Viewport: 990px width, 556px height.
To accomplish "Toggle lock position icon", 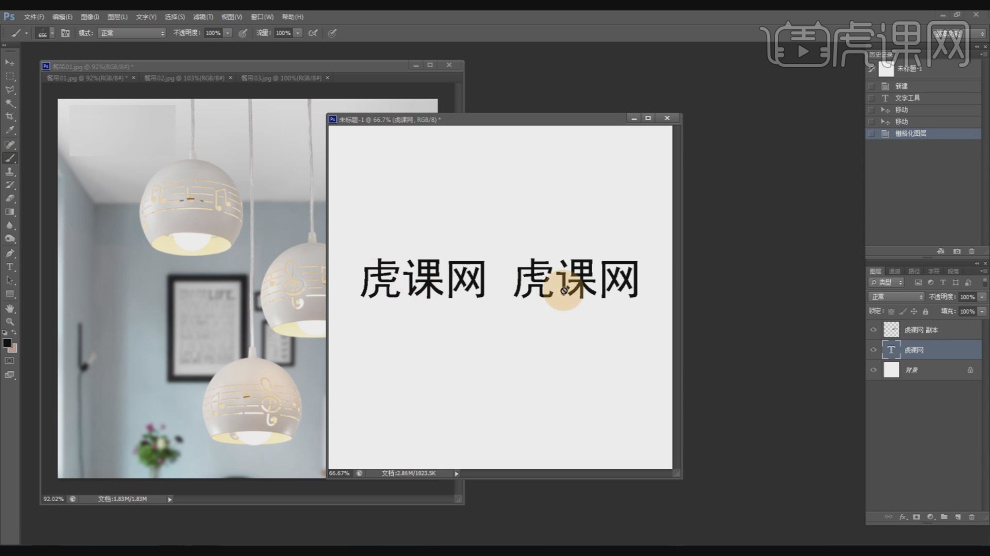I will click(914, 312).
